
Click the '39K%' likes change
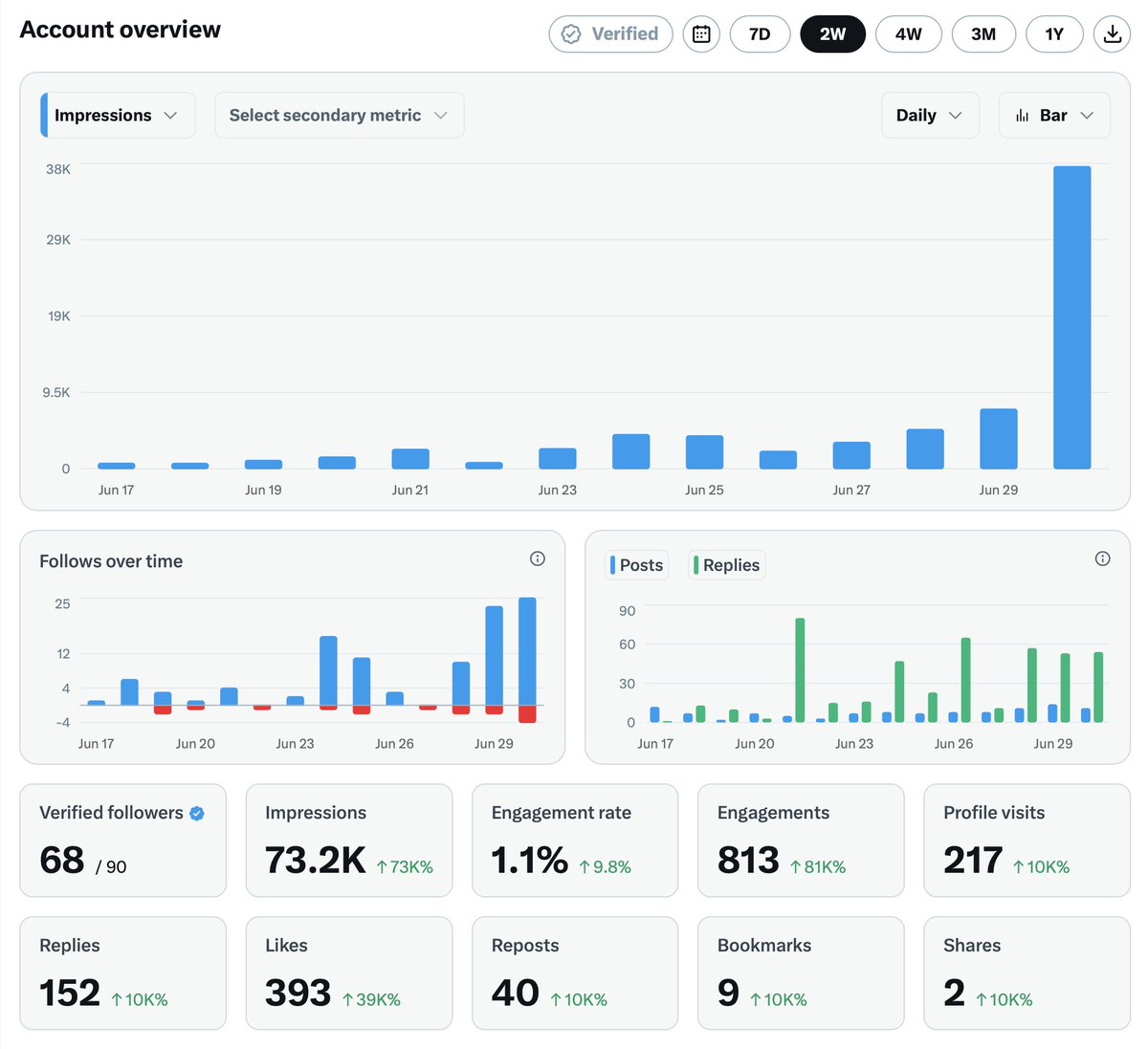coord(371,1000)
